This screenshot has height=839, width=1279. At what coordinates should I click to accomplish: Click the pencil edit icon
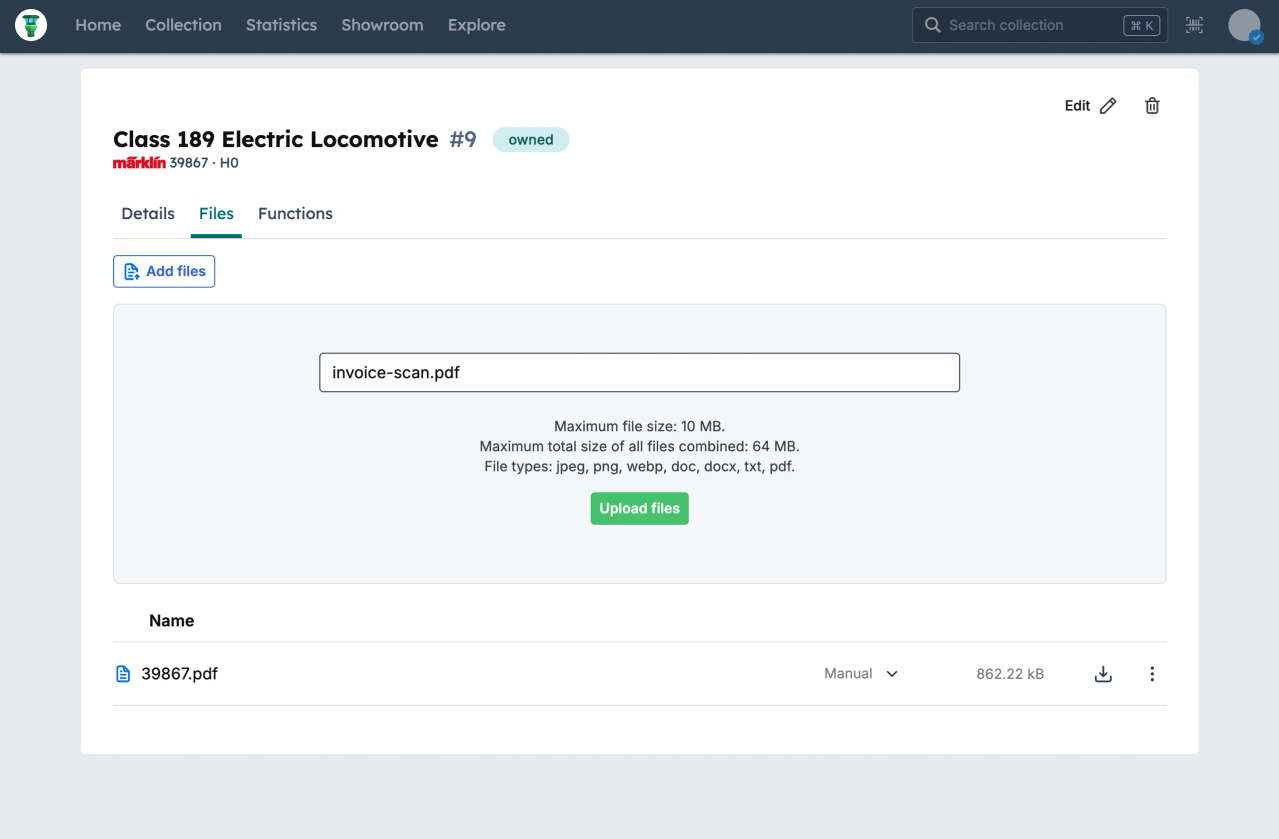[x=1108, y=106]
